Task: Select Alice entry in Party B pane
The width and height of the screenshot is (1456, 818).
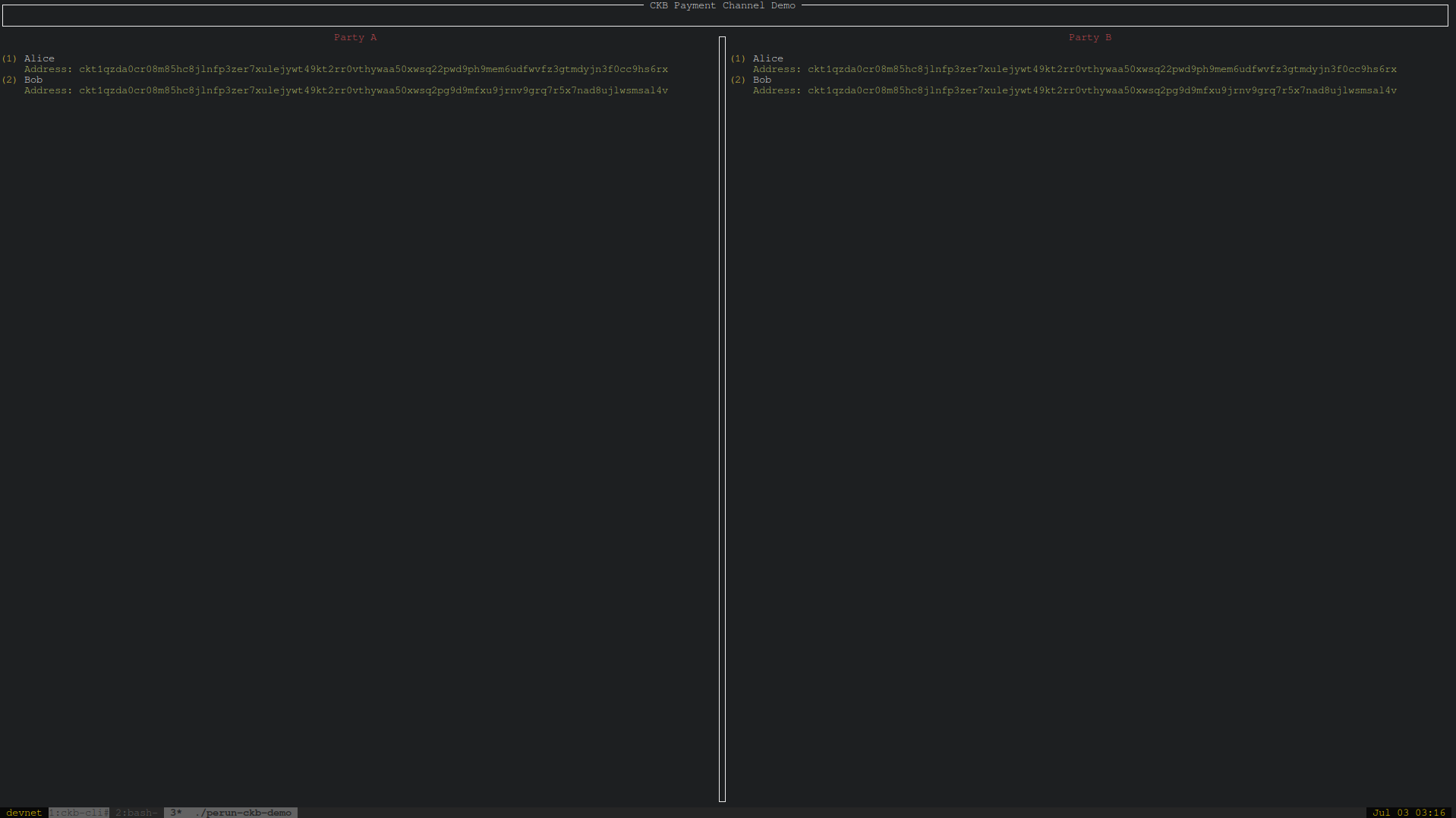Action: [768, 58]
